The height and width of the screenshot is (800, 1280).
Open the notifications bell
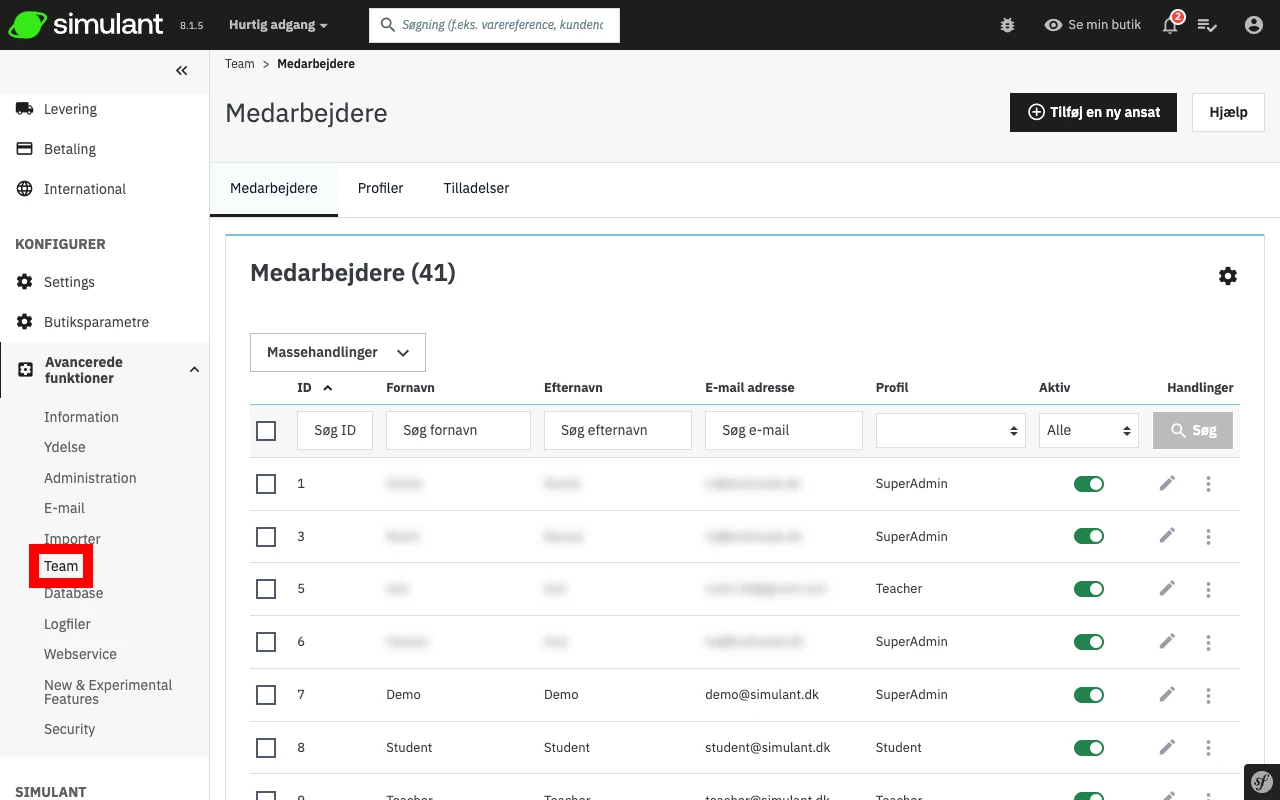click(x=1170, y=25)
